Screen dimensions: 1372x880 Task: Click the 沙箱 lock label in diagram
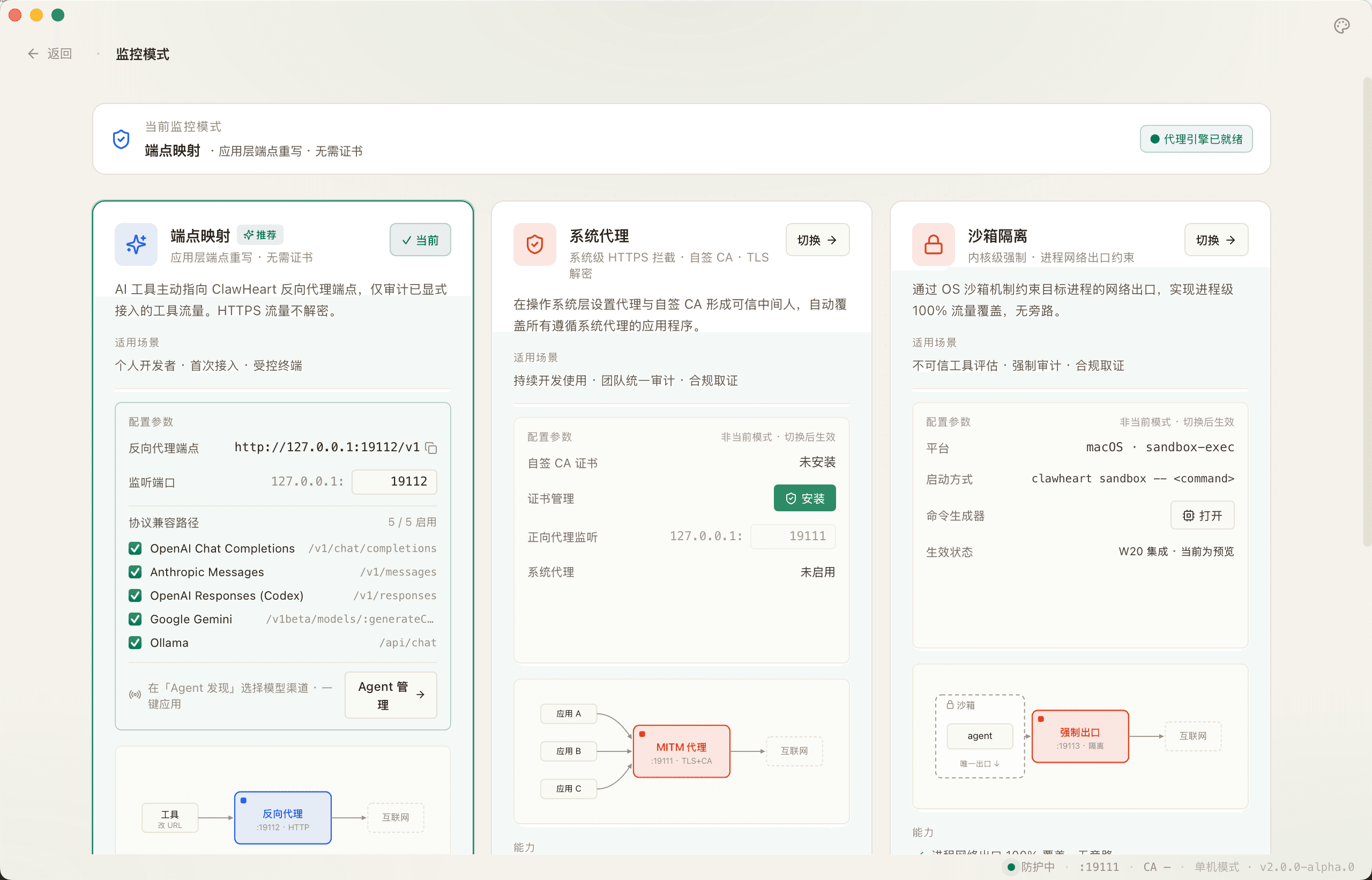click(960, 705)
